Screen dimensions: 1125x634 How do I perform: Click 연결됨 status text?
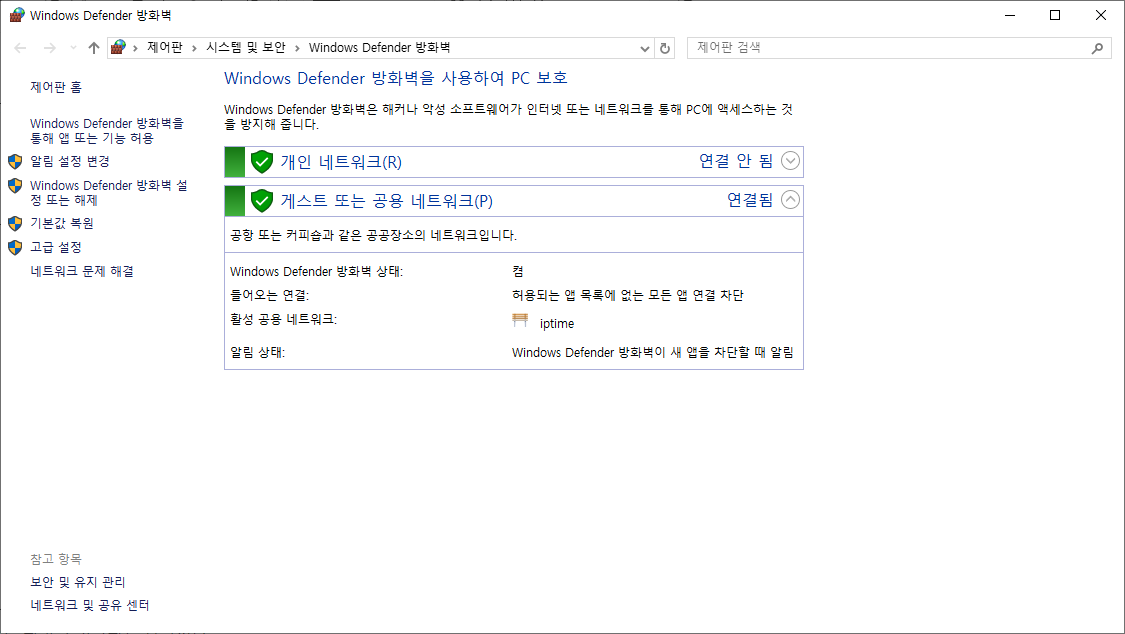click(x=750, y=199)
